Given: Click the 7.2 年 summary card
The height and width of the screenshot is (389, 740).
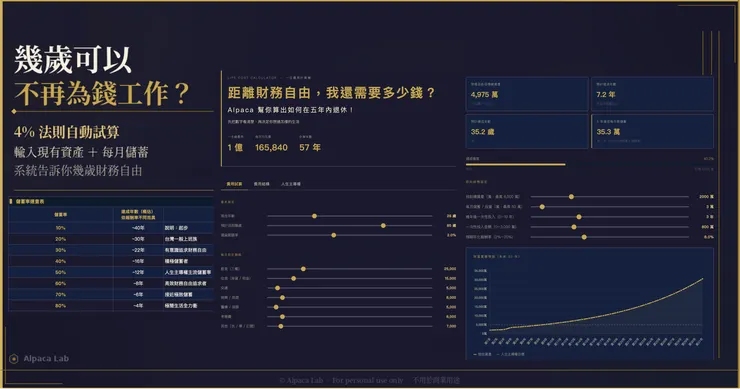Looking at the screenshot, I should (652, 94).
